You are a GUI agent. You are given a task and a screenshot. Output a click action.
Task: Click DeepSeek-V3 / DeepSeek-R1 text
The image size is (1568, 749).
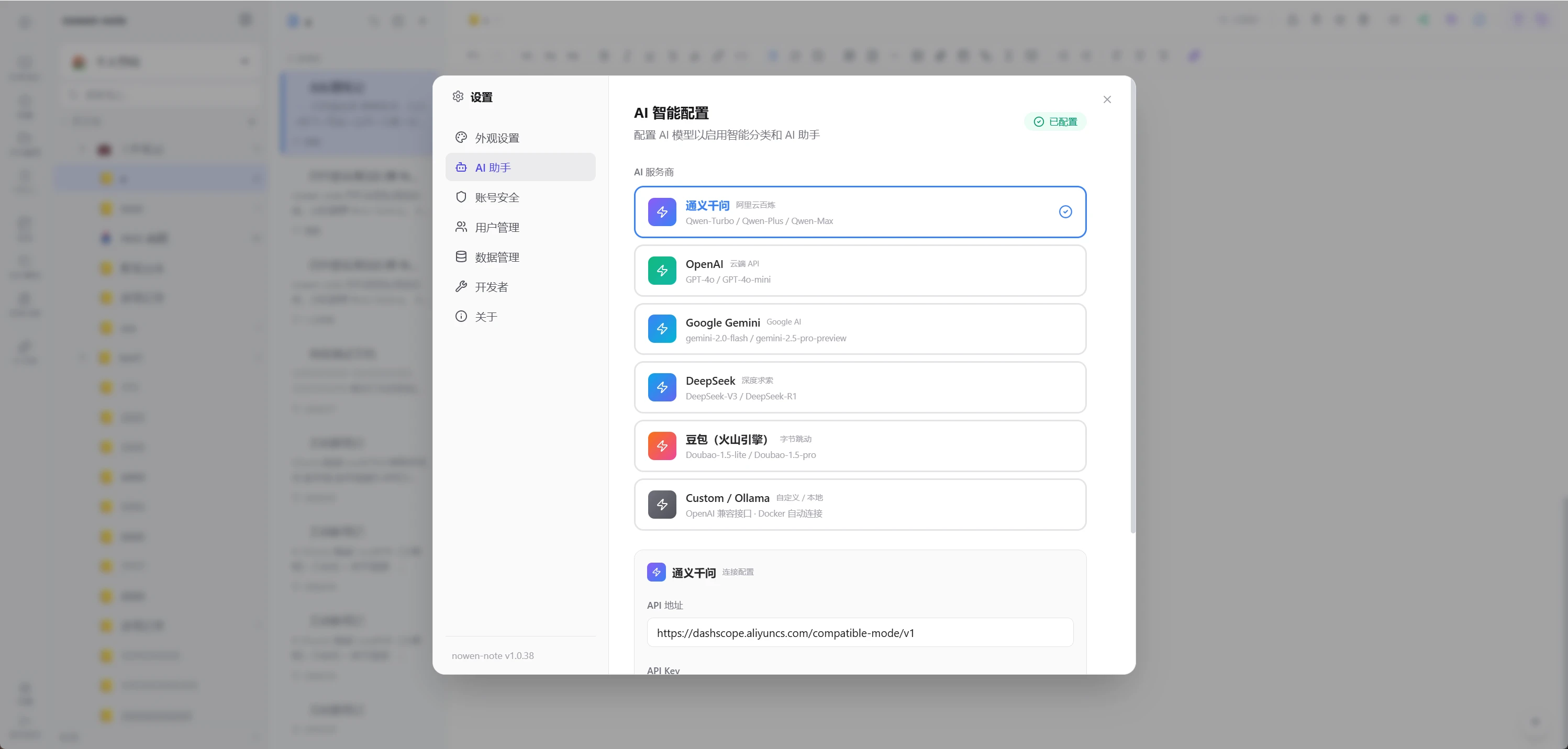pyautogui.click(x=741, y=397)
